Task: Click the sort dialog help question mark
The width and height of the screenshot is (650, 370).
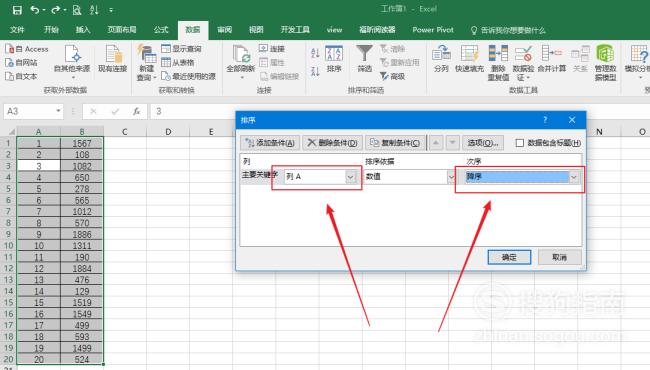Action: coord(545,120)
